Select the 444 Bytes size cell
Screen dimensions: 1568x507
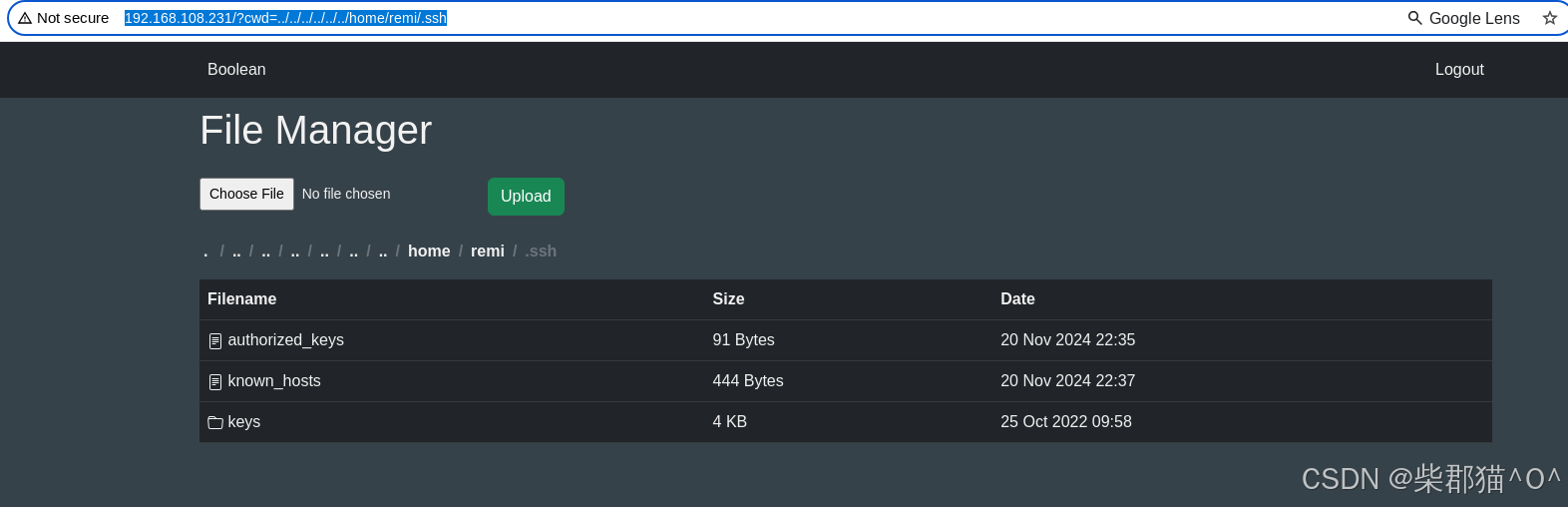tap(748, 381)
